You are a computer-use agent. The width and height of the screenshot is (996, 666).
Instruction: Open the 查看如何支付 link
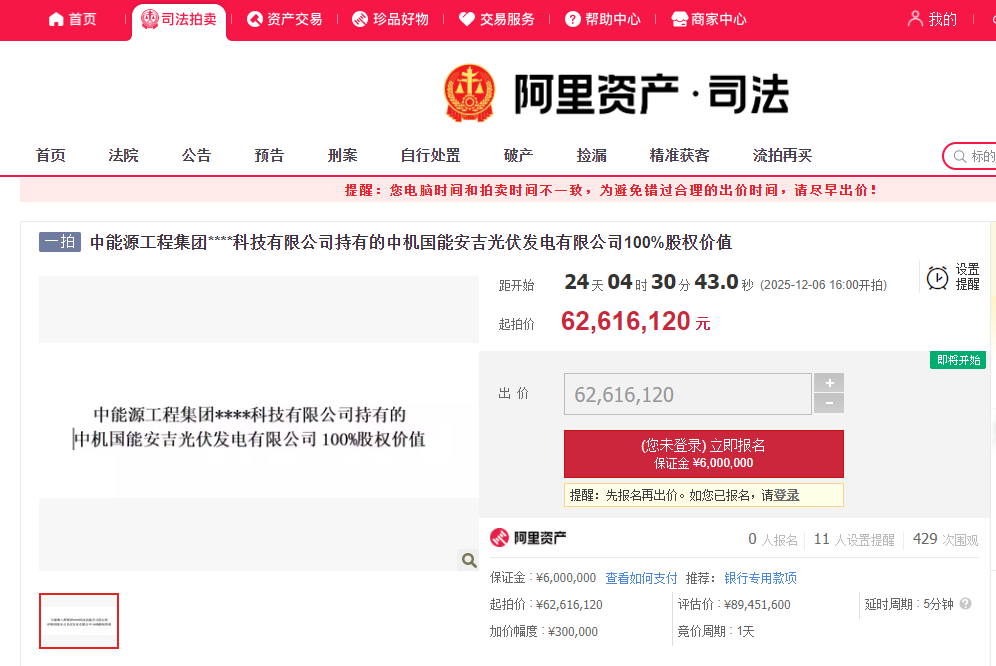[641, 578]
